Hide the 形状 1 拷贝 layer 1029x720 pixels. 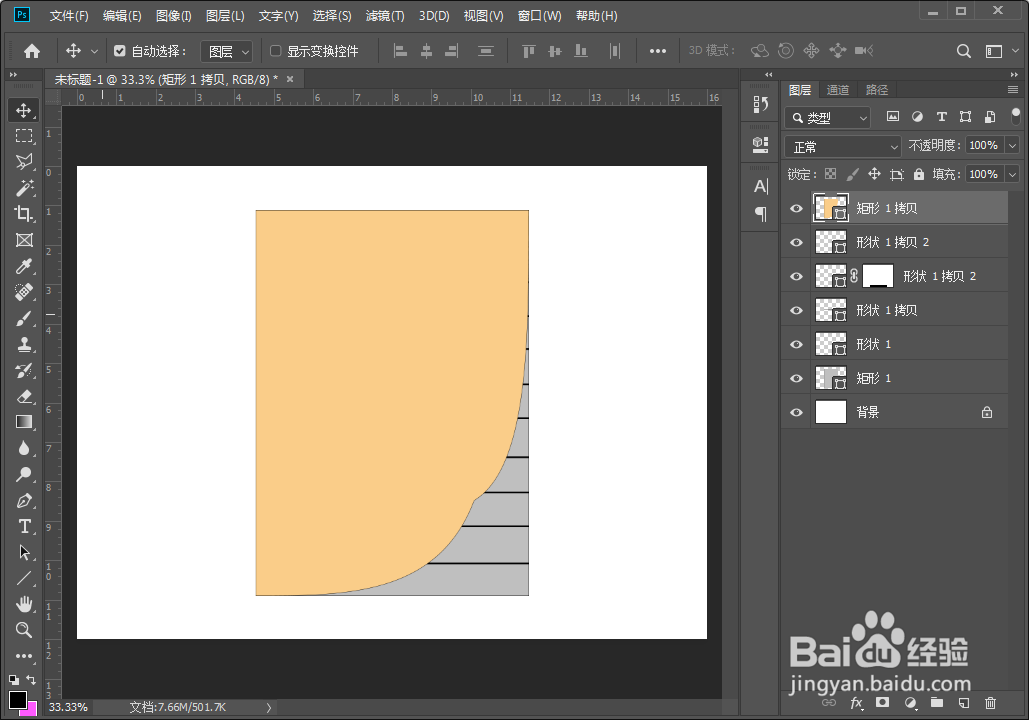click(x=796, y=310)
